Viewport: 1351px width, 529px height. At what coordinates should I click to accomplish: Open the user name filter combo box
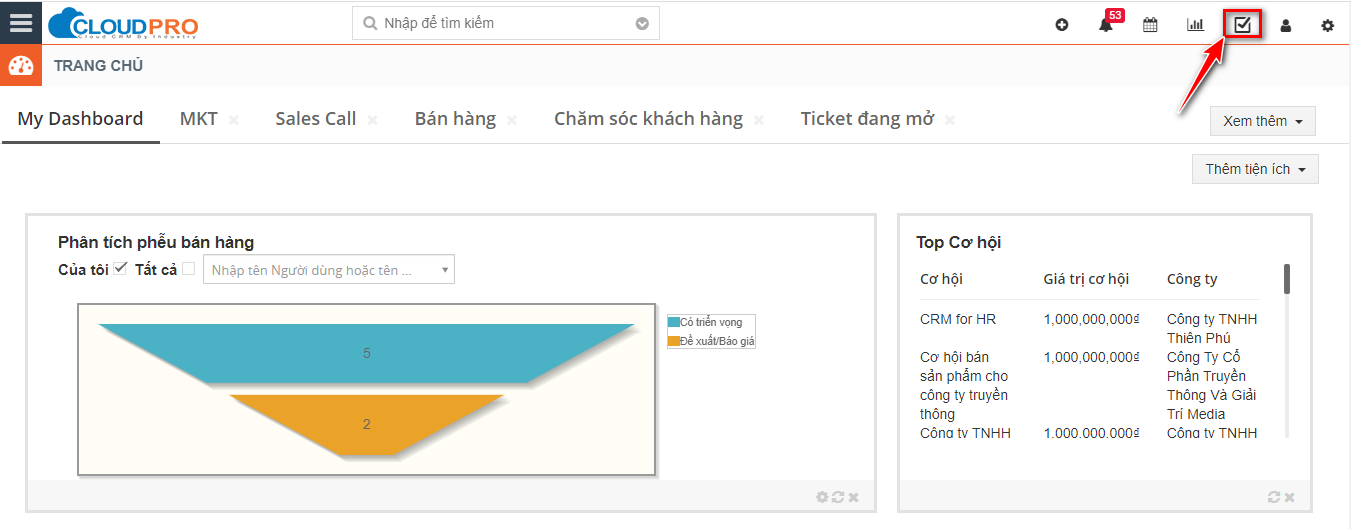pos(328,270)
